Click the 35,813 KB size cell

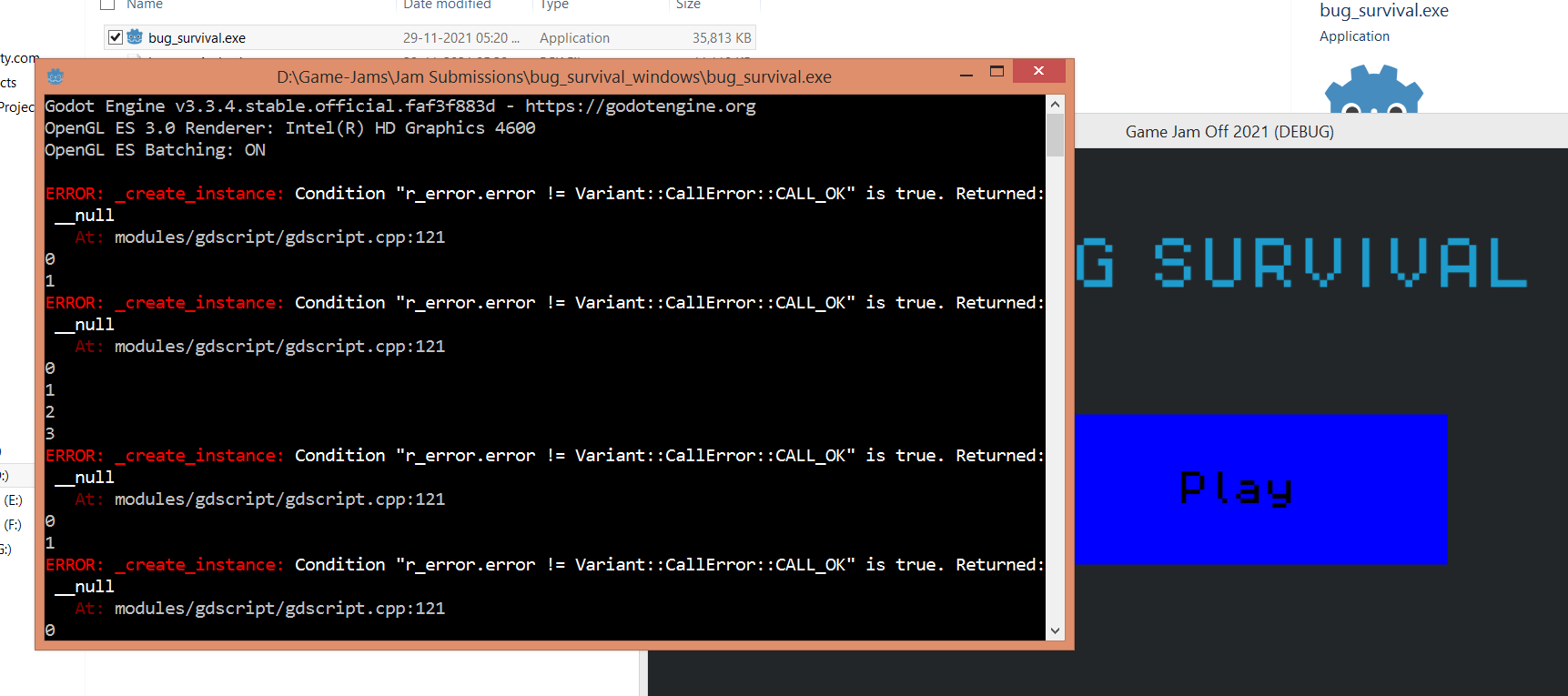coord(722,38)
